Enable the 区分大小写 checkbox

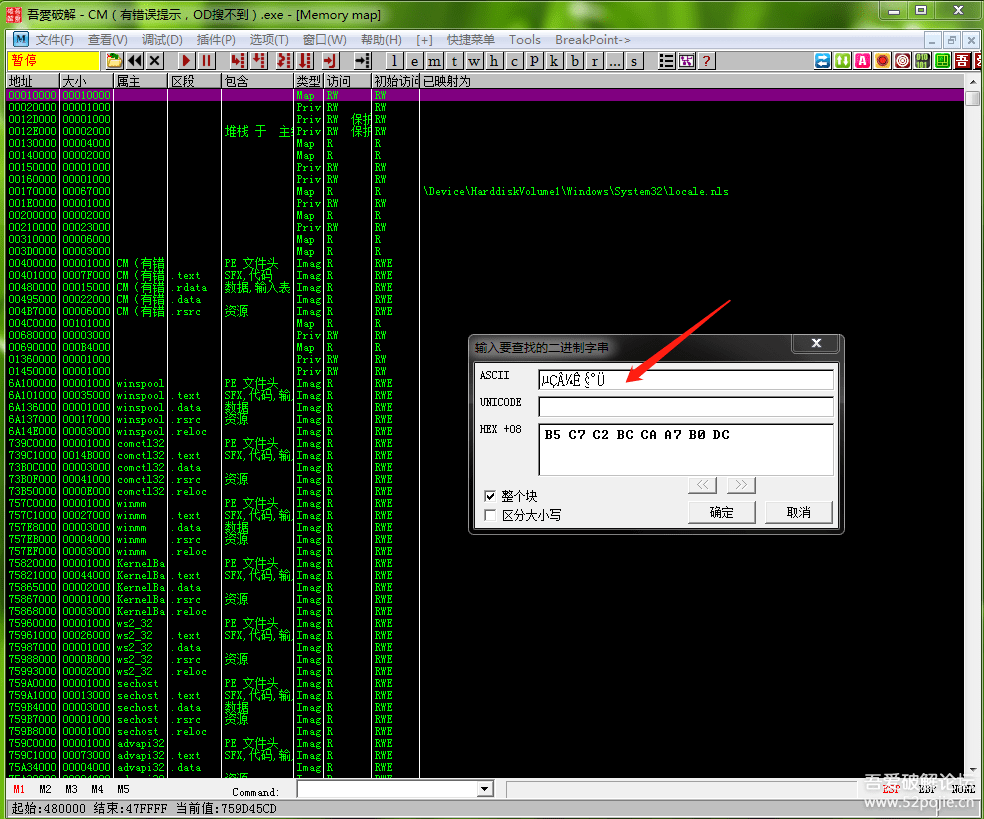click(490, 515)
